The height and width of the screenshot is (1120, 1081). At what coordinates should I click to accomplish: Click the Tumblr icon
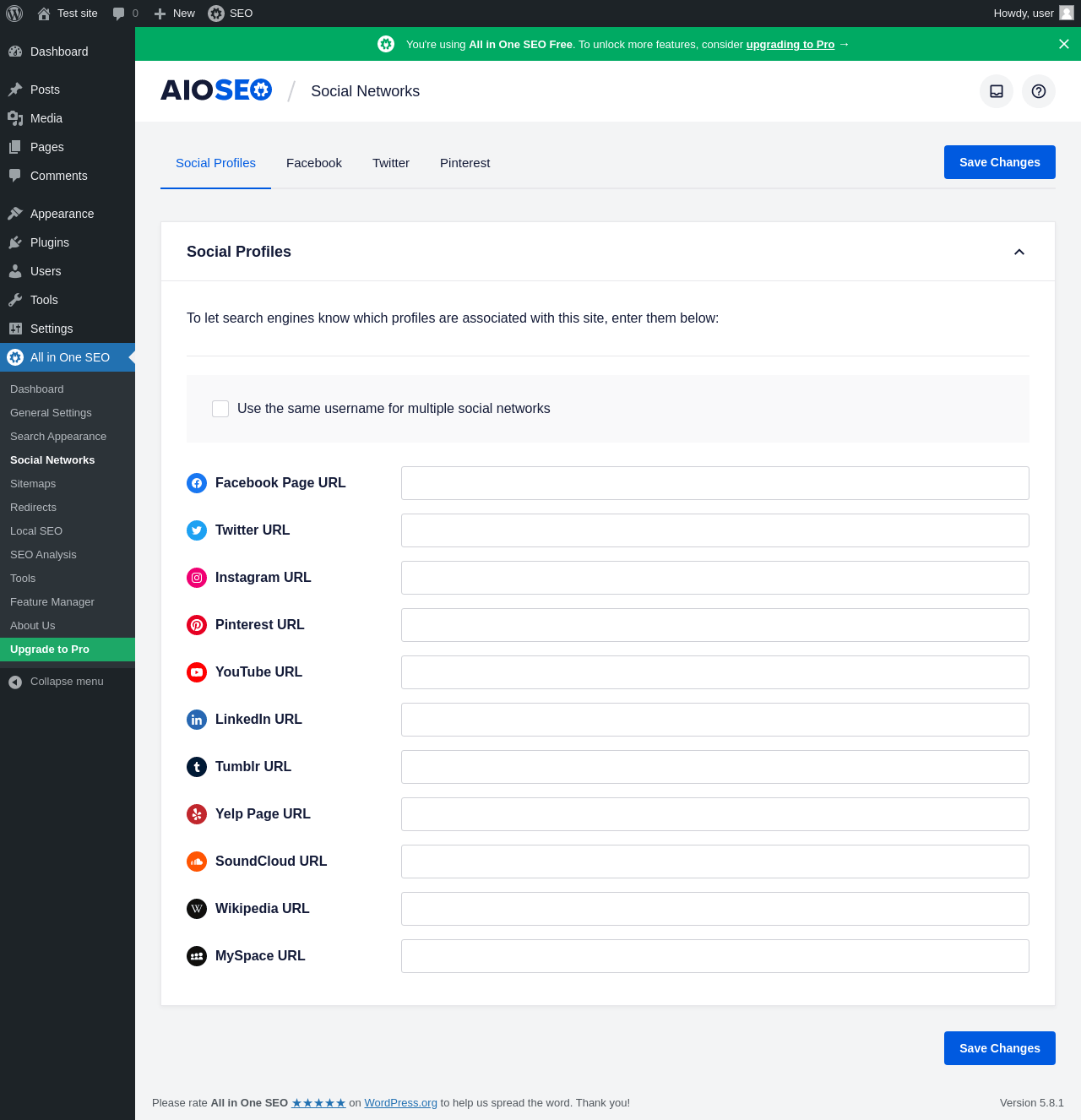197,767
